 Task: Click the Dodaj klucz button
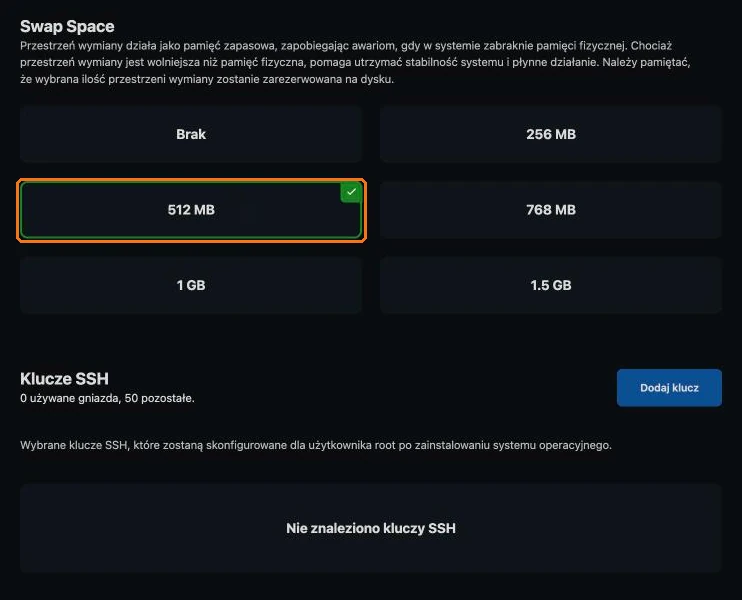[x=669, y=388]
